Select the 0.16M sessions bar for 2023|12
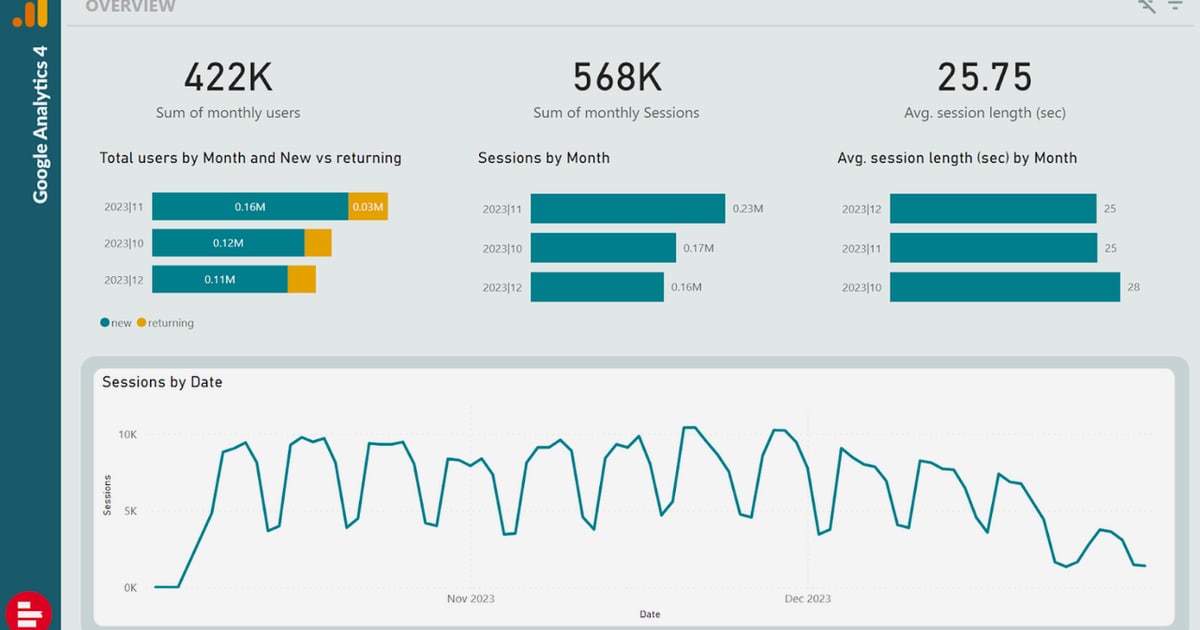 [598, 287]
